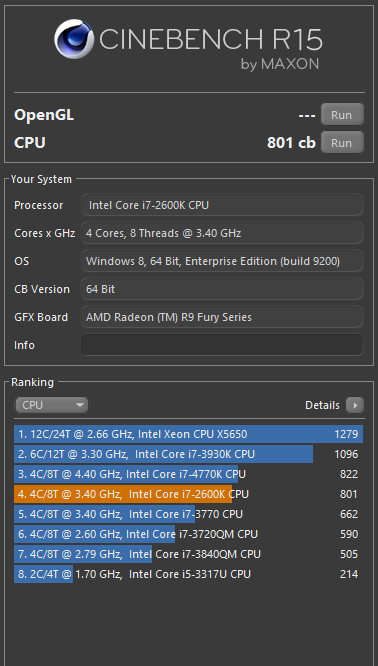Select ranking row Intel Core i7-3930K
The width and height of the screenshot is (378, 666).
[x=189, y=454]
